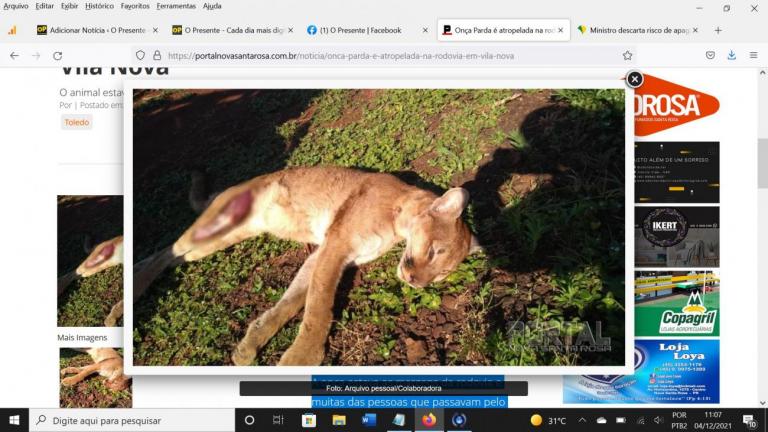Open Word from taskbar
The width and height of the screenshot is (768, 432).
click(369, 420)
